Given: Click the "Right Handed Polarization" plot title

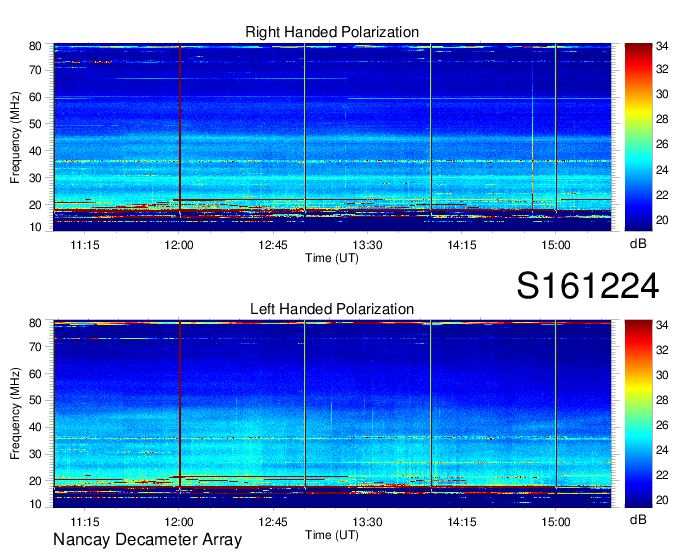Looking at the screenshot, I should 332,32.
